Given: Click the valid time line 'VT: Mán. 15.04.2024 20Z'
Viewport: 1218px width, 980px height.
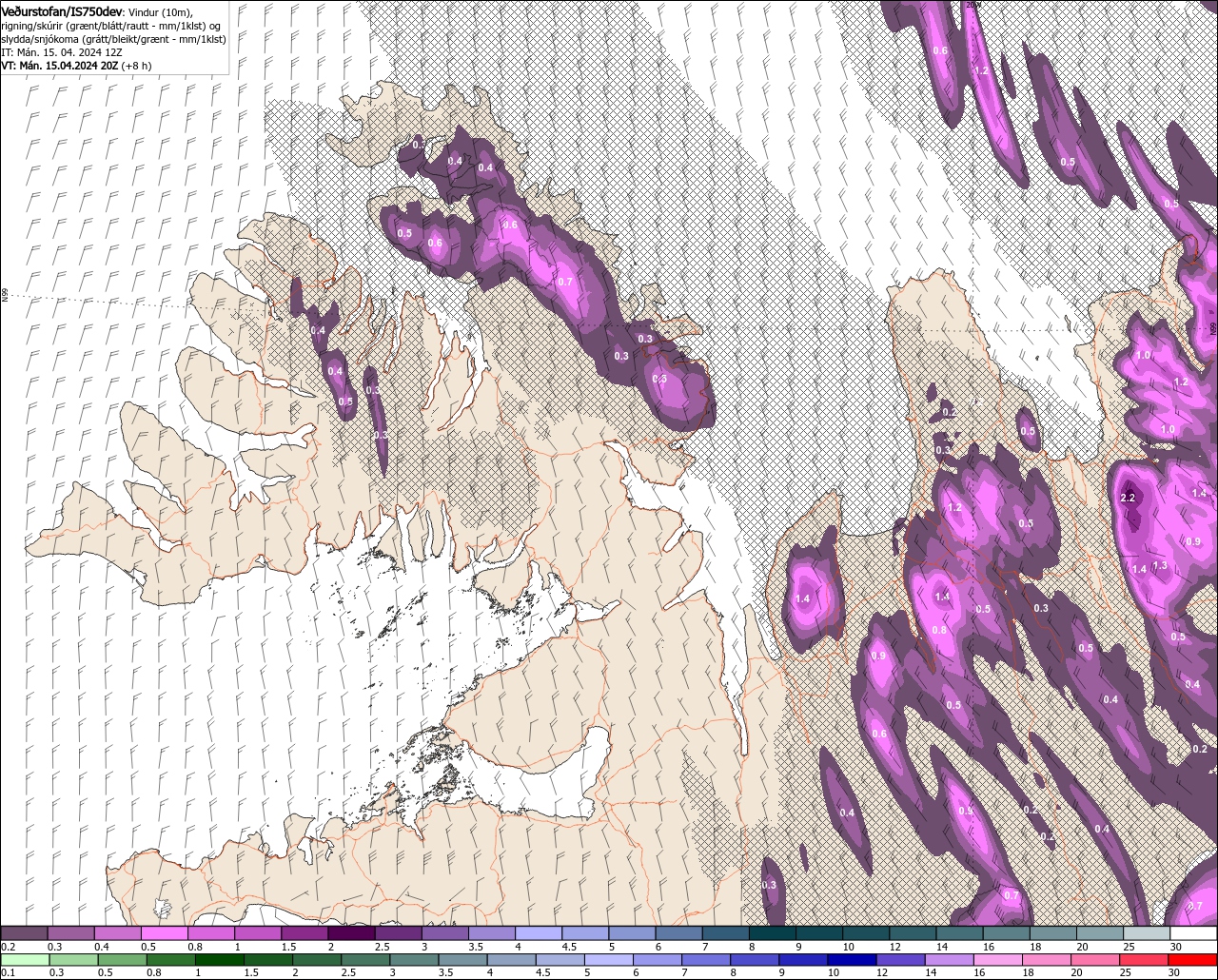Looking at the screenshot, I should tap(60, 66).
